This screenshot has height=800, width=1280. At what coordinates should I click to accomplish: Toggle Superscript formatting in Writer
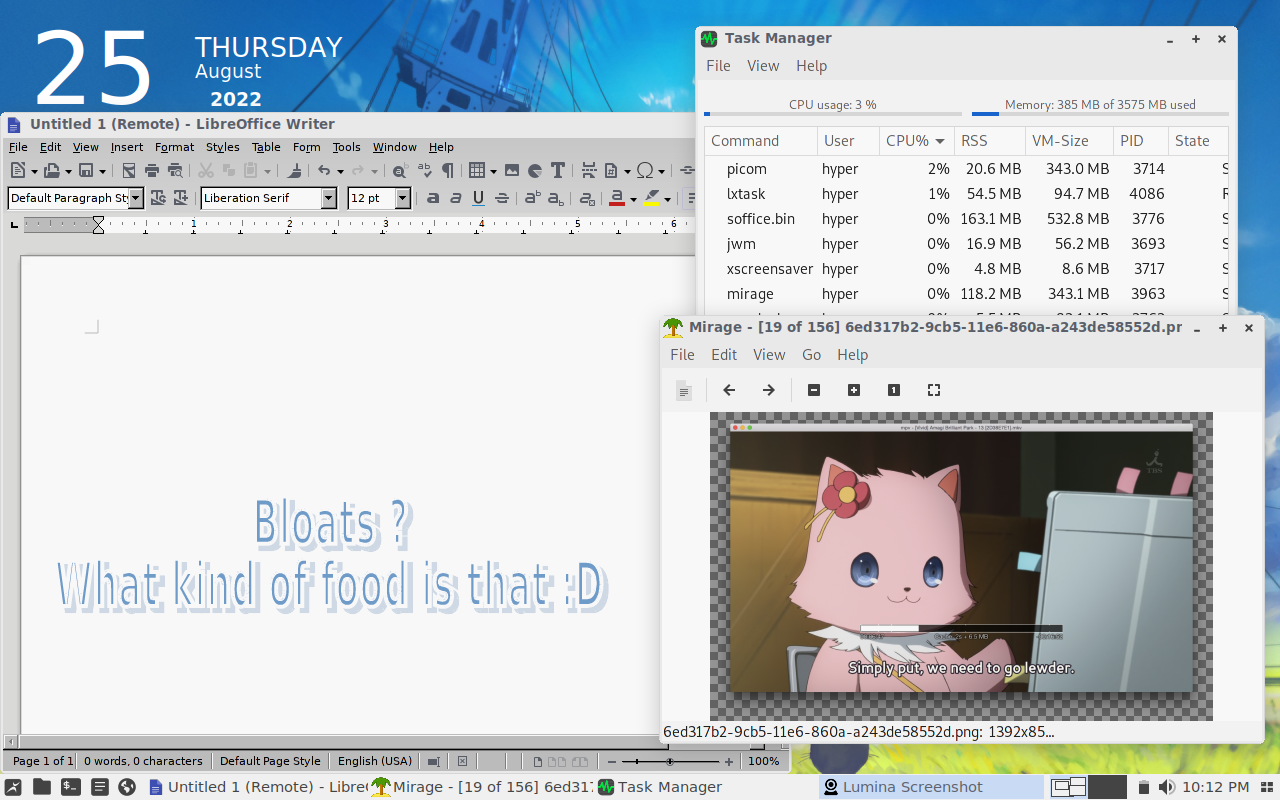tap(533, 198)
